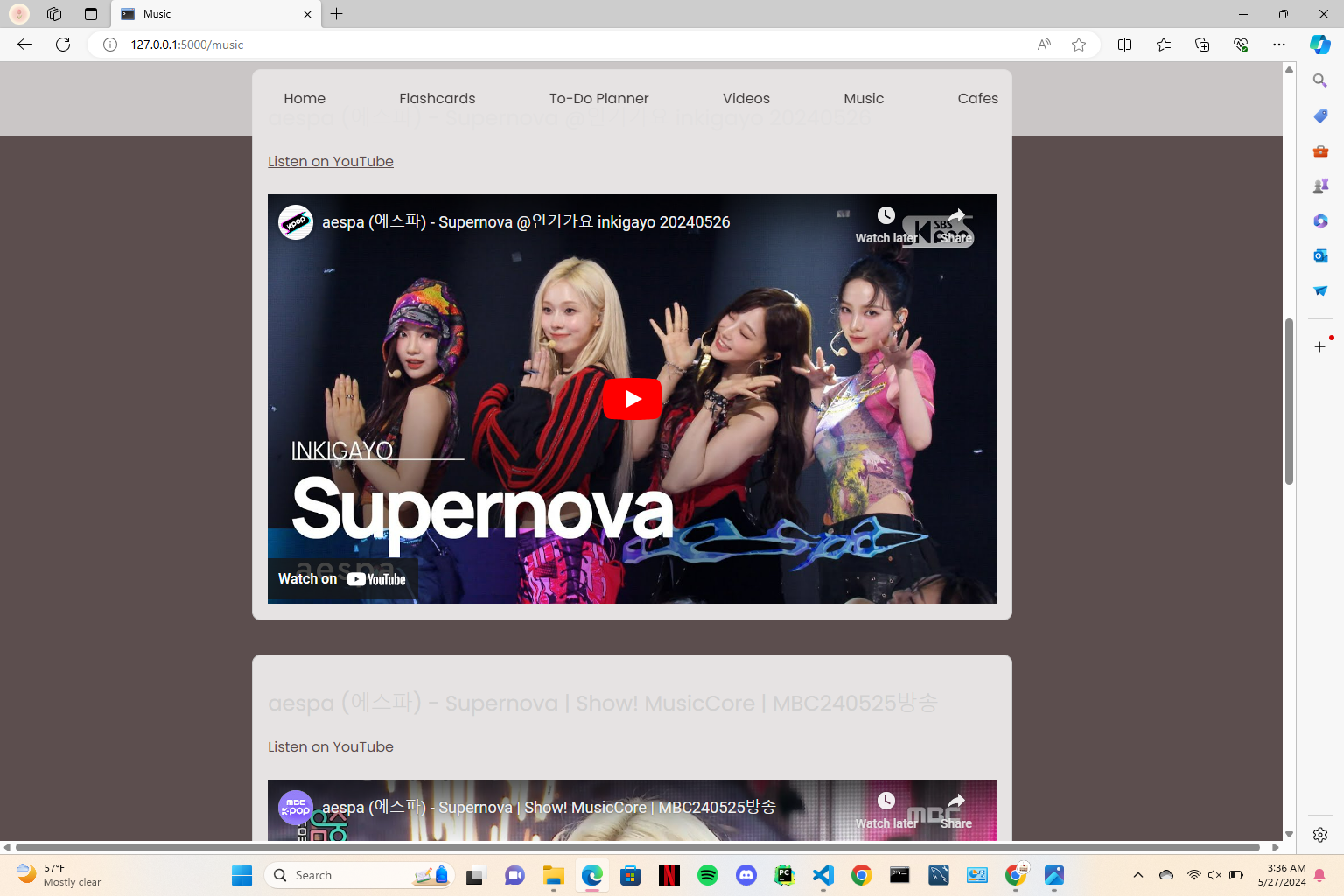The width and height of the screenshot is (1344, 896).
Task: View site information icon in address bar
Action: pos(110,45)
